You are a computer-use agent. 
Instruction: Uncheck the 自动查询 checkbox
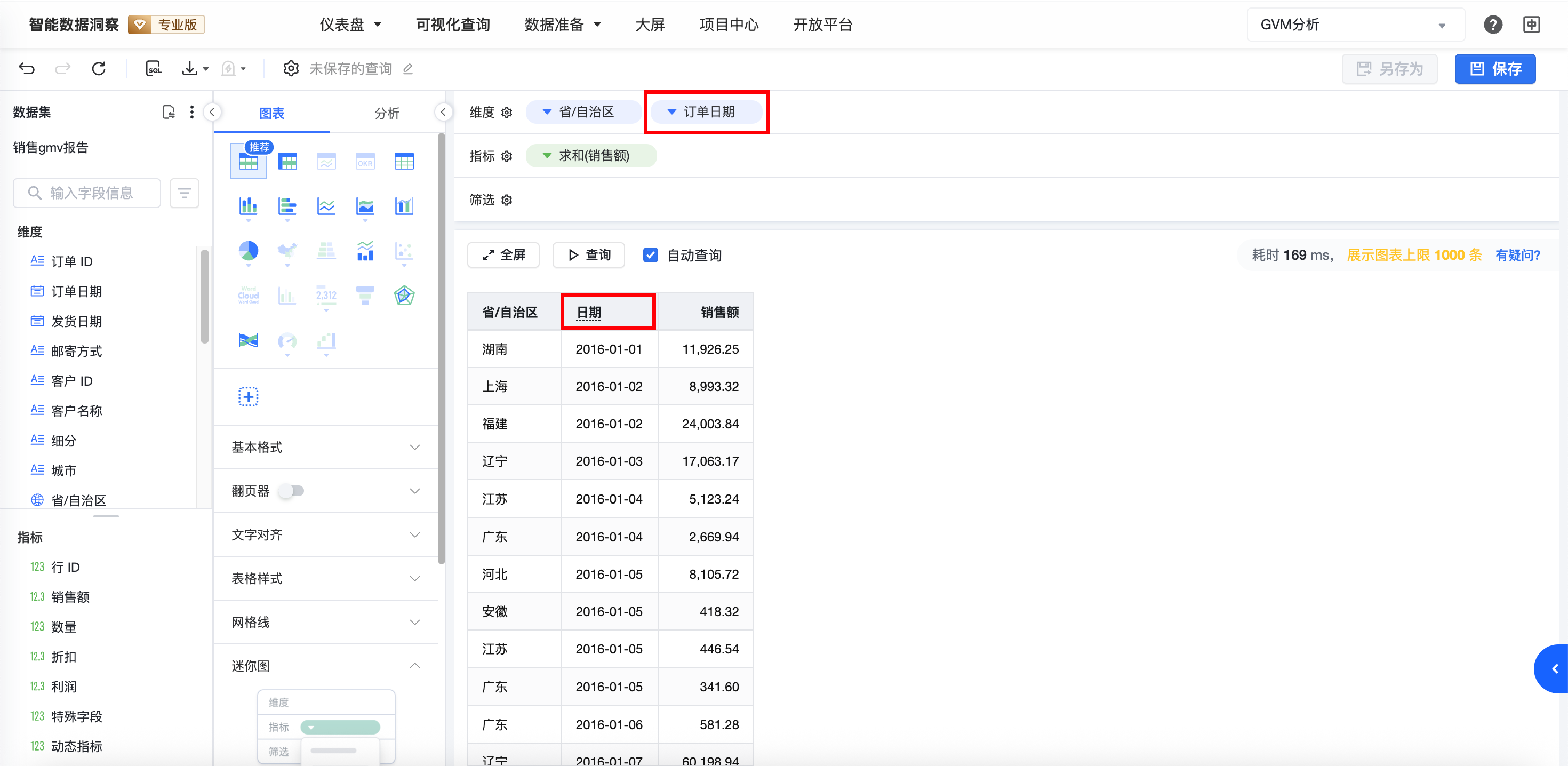[x=650, y=254]
